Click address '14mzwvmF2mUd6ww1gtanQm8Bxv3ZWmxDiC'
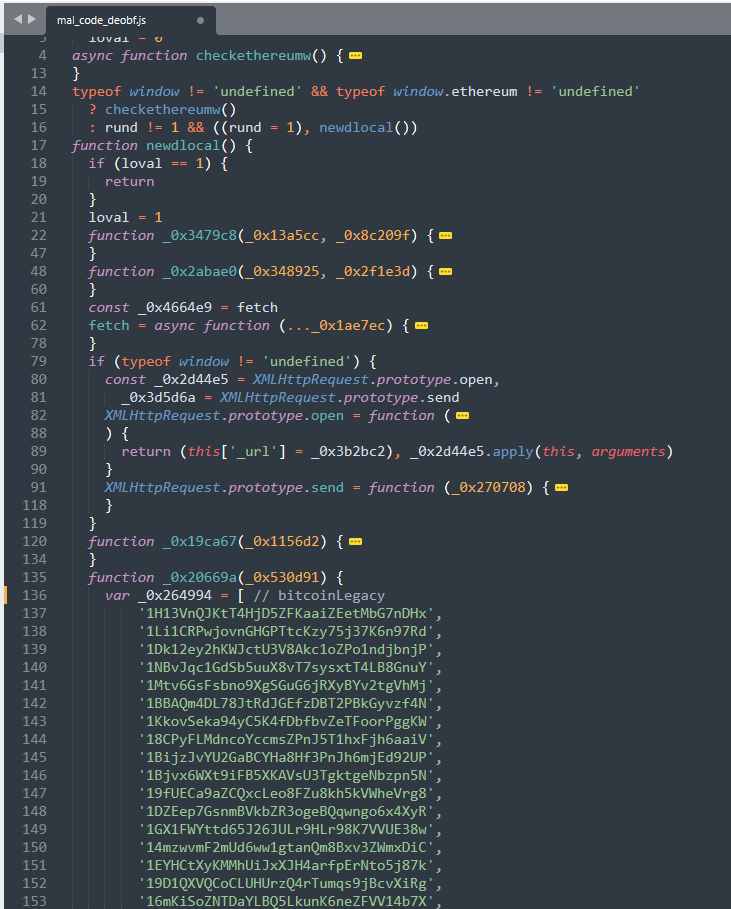The image size is (731, 909). 286,847
